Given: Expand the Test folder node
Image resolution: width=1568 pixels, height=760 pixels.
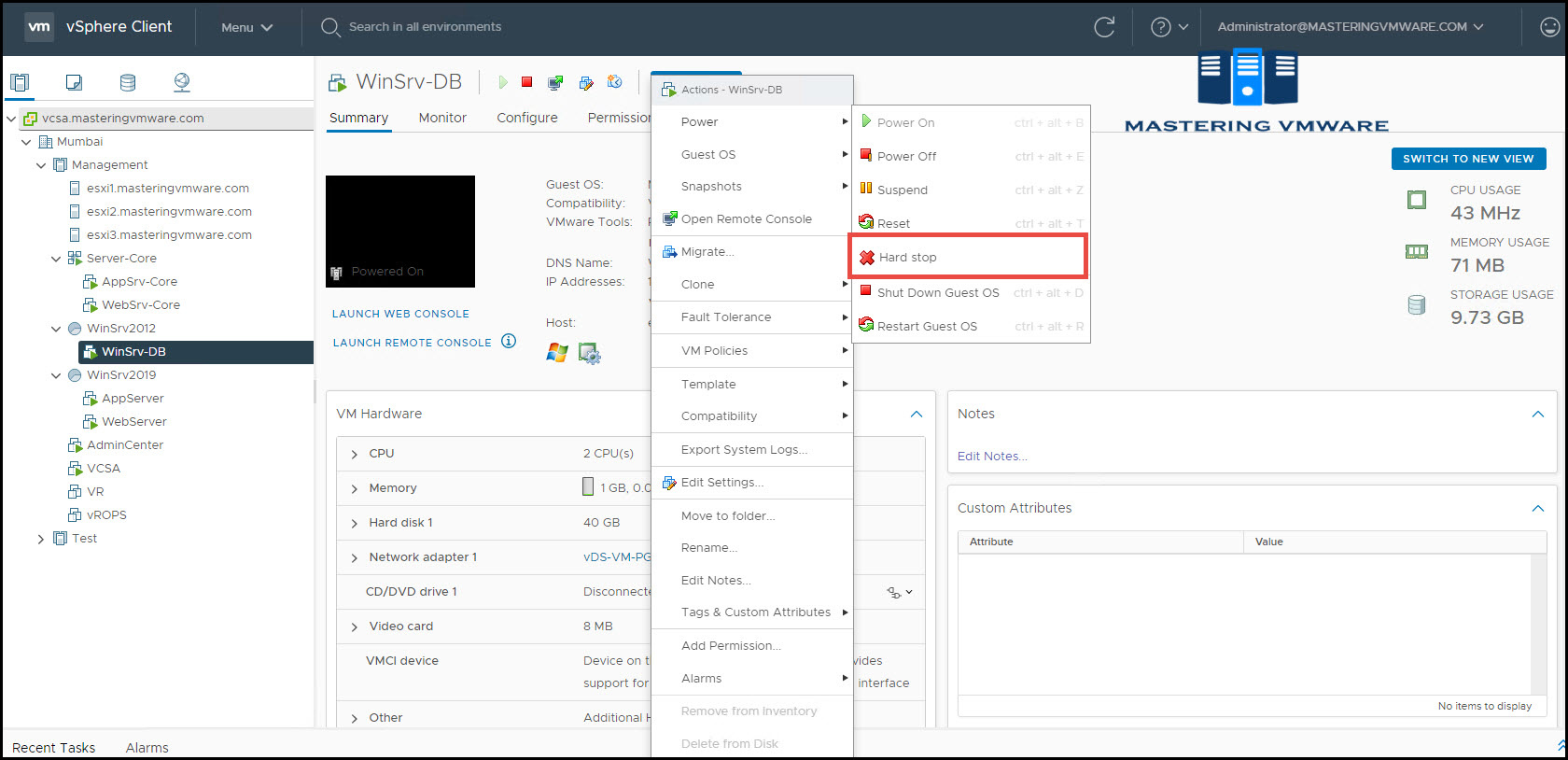Looking at the screenshot, I should 41,539.
